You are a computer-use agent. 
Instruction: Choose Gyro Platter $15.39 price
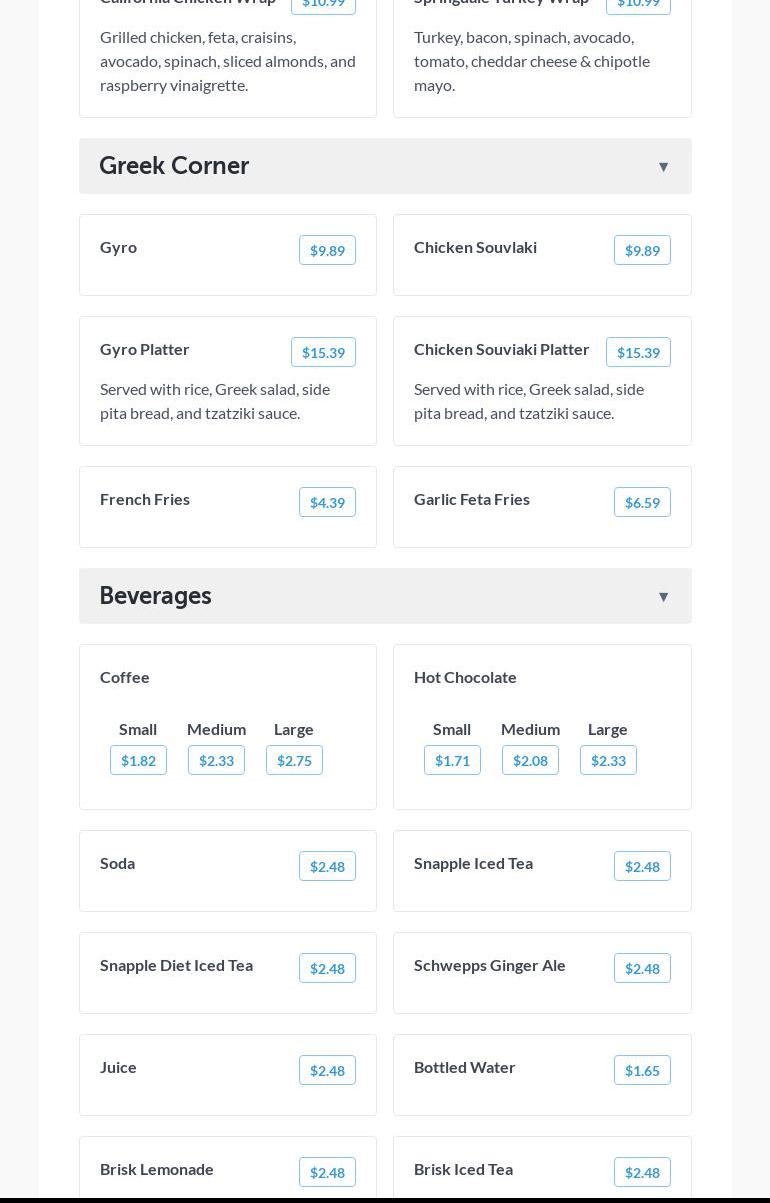[x=323, y=353]
